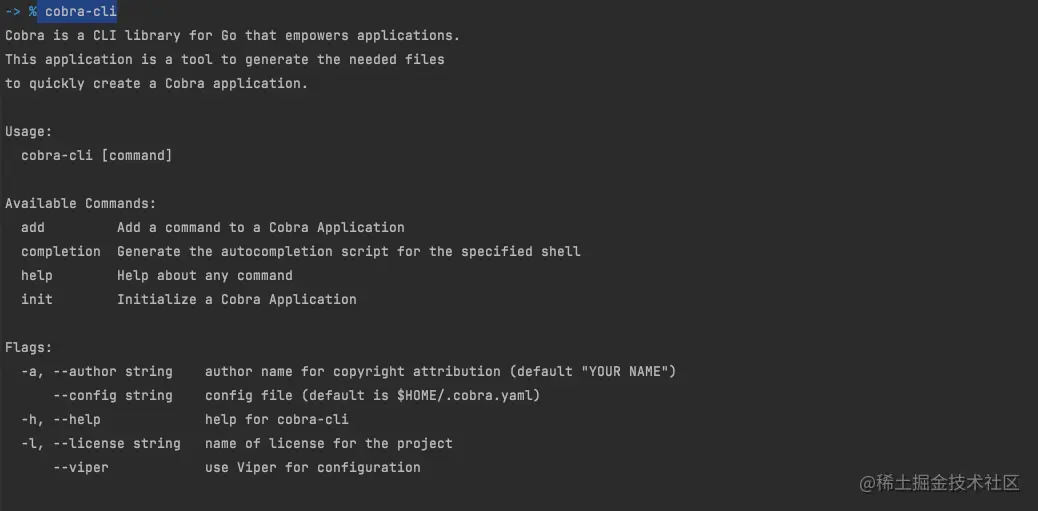
Task: Select the "cobra-cli [command]" usage line
Action: tap(96, 155)
